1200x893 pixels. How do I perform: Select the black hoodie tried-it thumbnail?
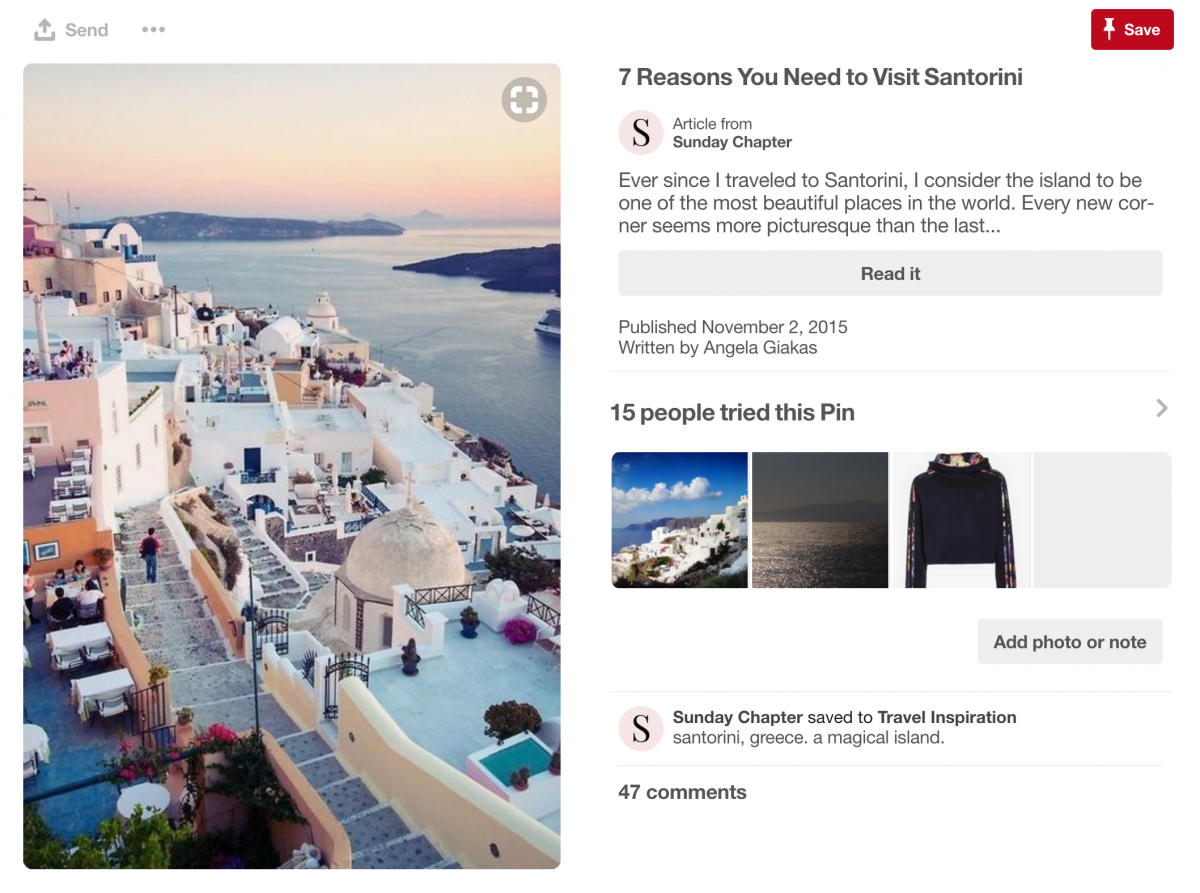click(x=960, y=519)
